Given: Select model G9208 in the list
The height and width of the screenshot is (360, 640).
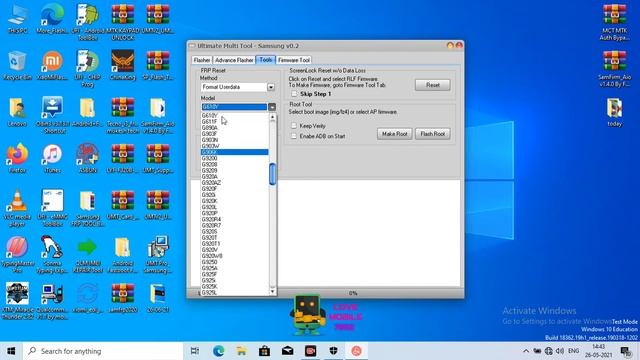Looking at the screenshot, I should click(x=235, y=164).
